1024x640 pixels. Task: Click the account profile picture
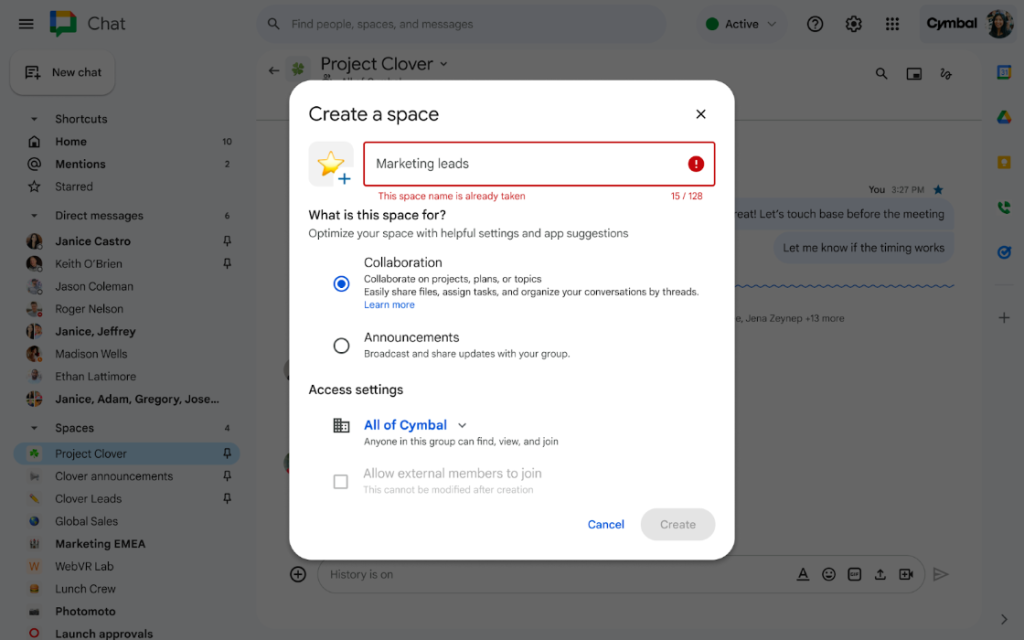pyautogui.click(x=1000, y=24)
